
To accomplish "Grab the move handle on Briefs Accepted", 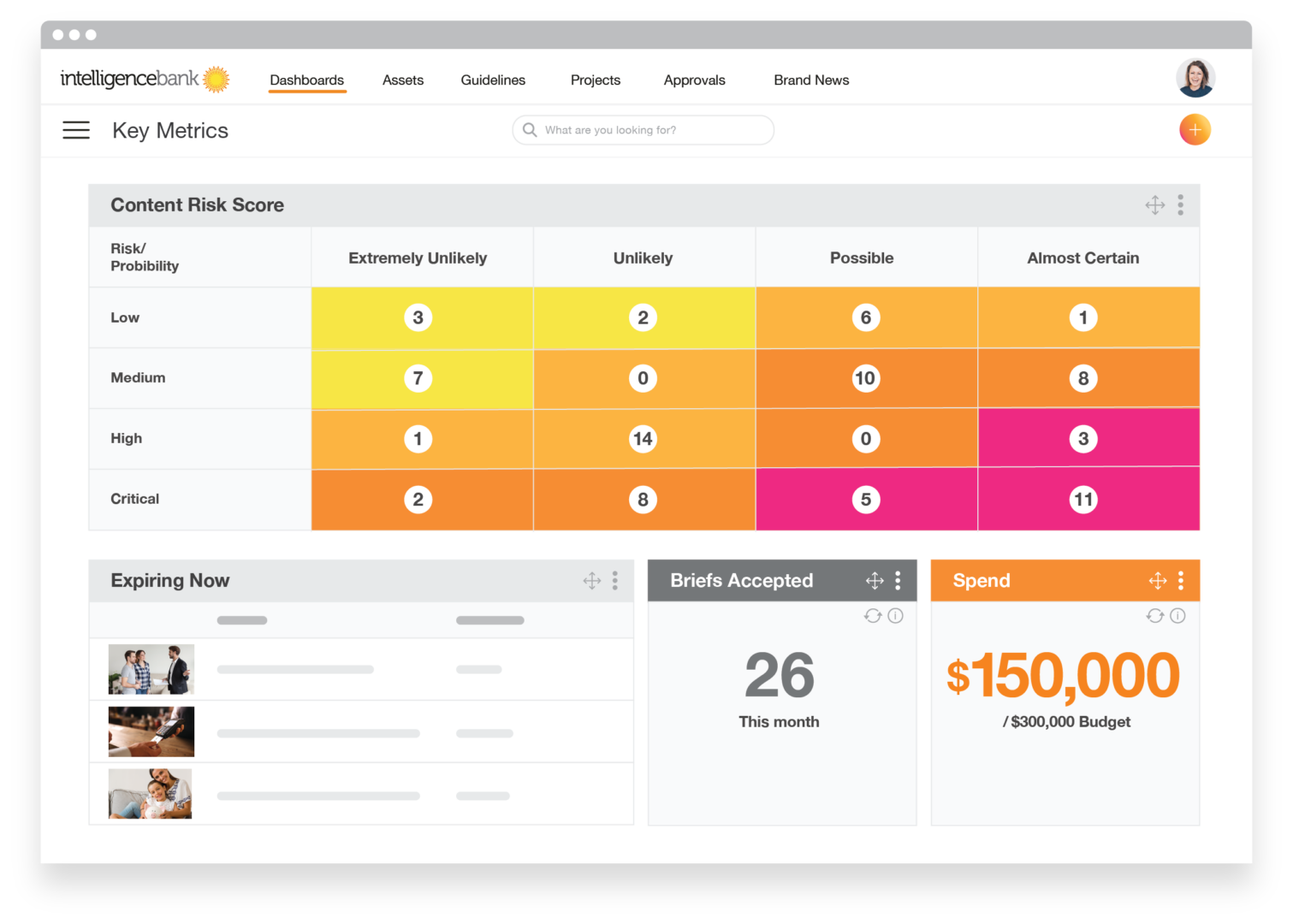I will pos(875,581).
